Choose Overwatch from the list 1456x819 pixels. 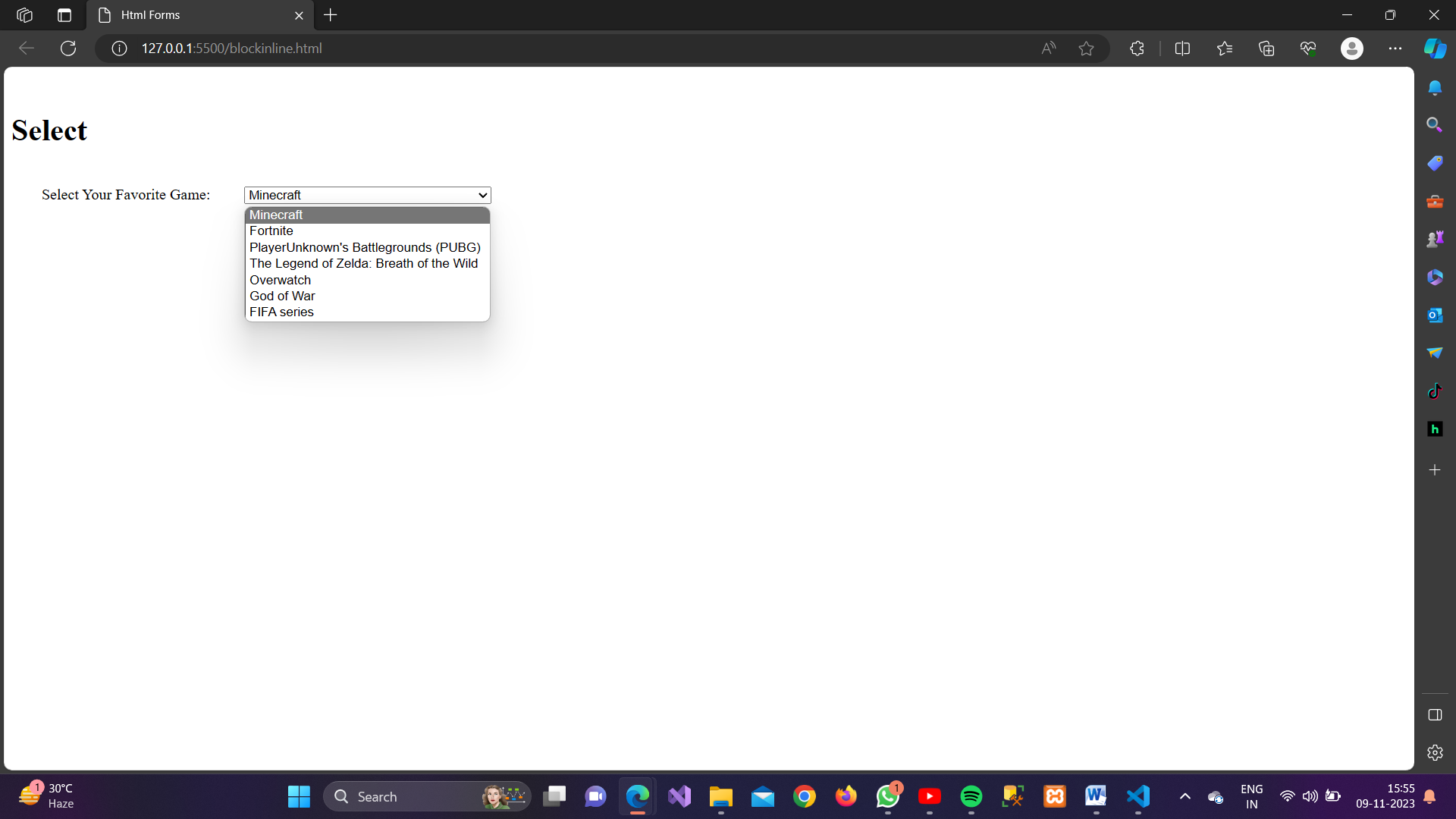coord(367,280)
